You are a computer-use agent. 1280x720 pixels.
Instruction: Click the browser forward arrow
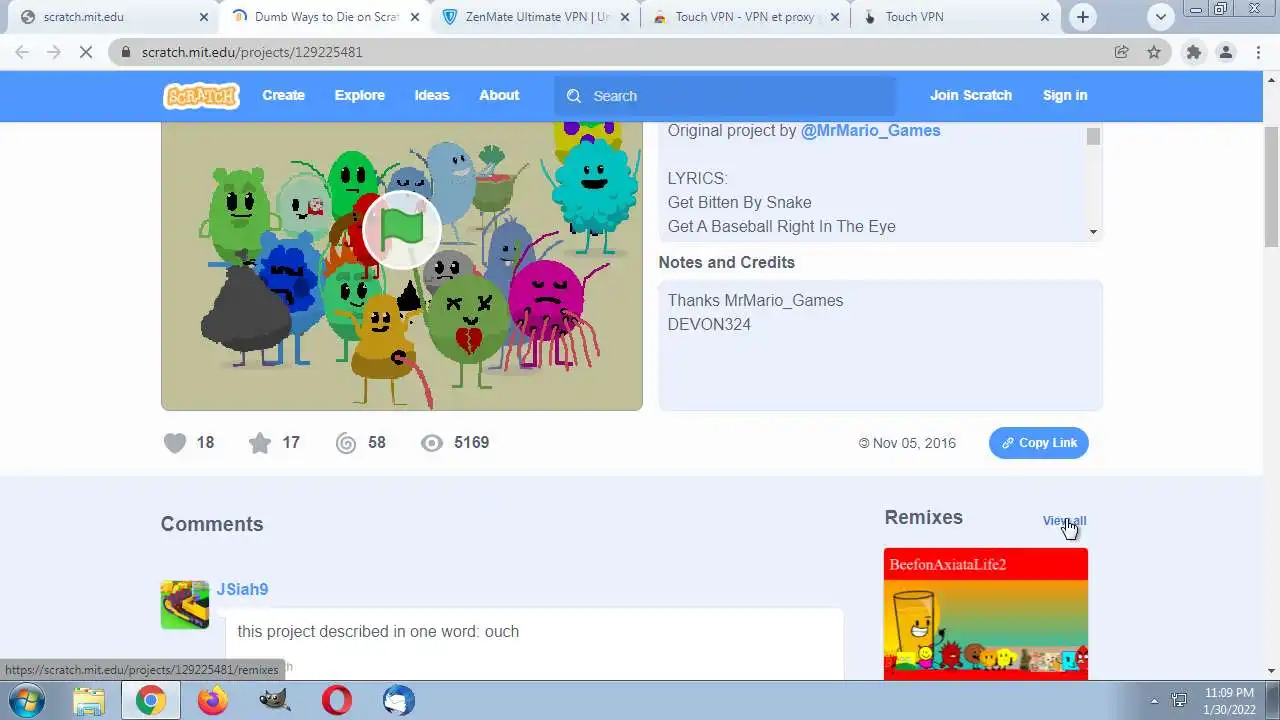tap(54, 52)
